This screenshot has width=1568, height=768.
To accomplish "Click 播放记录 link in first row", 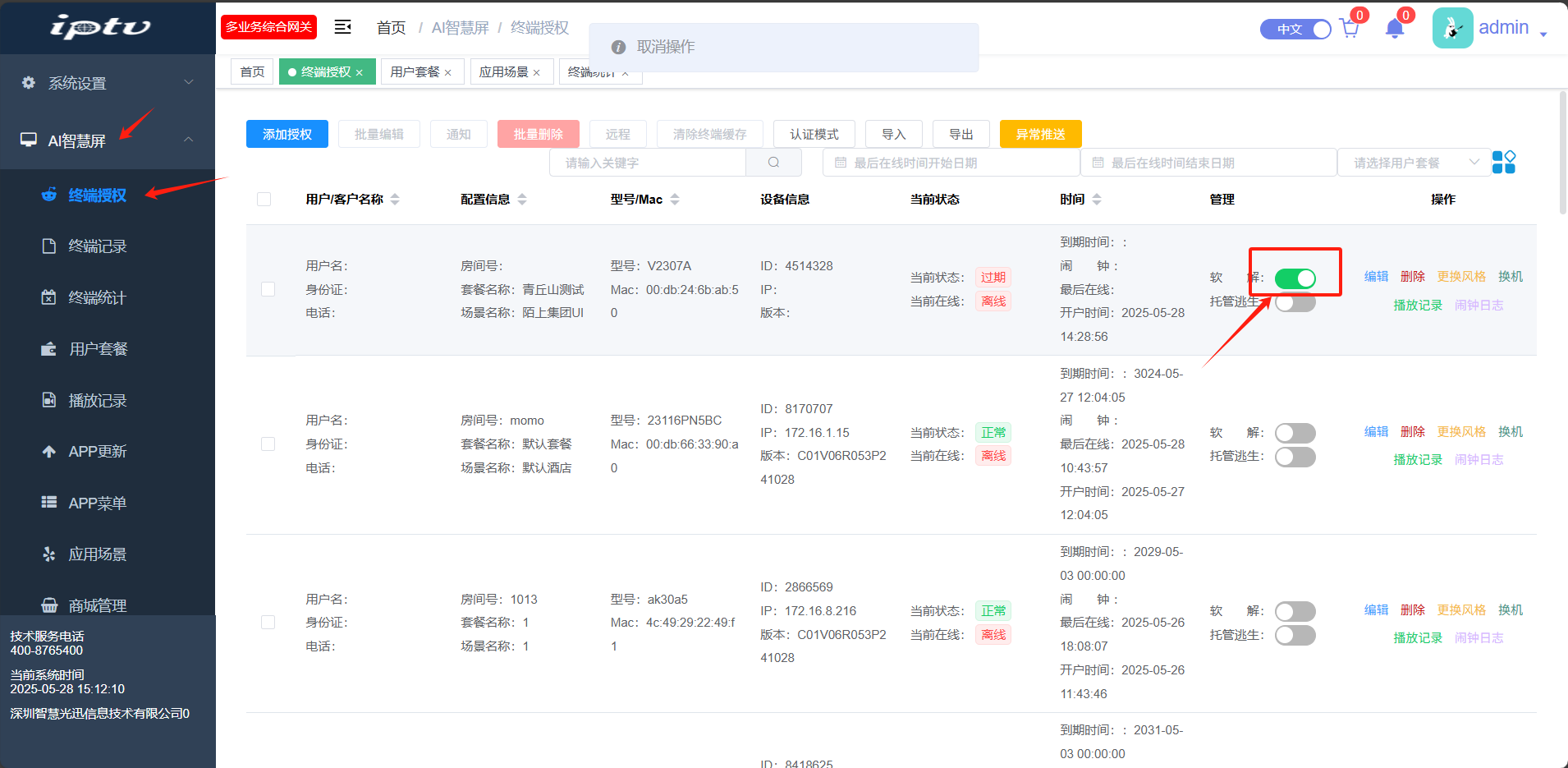I will coord(1417,305).
